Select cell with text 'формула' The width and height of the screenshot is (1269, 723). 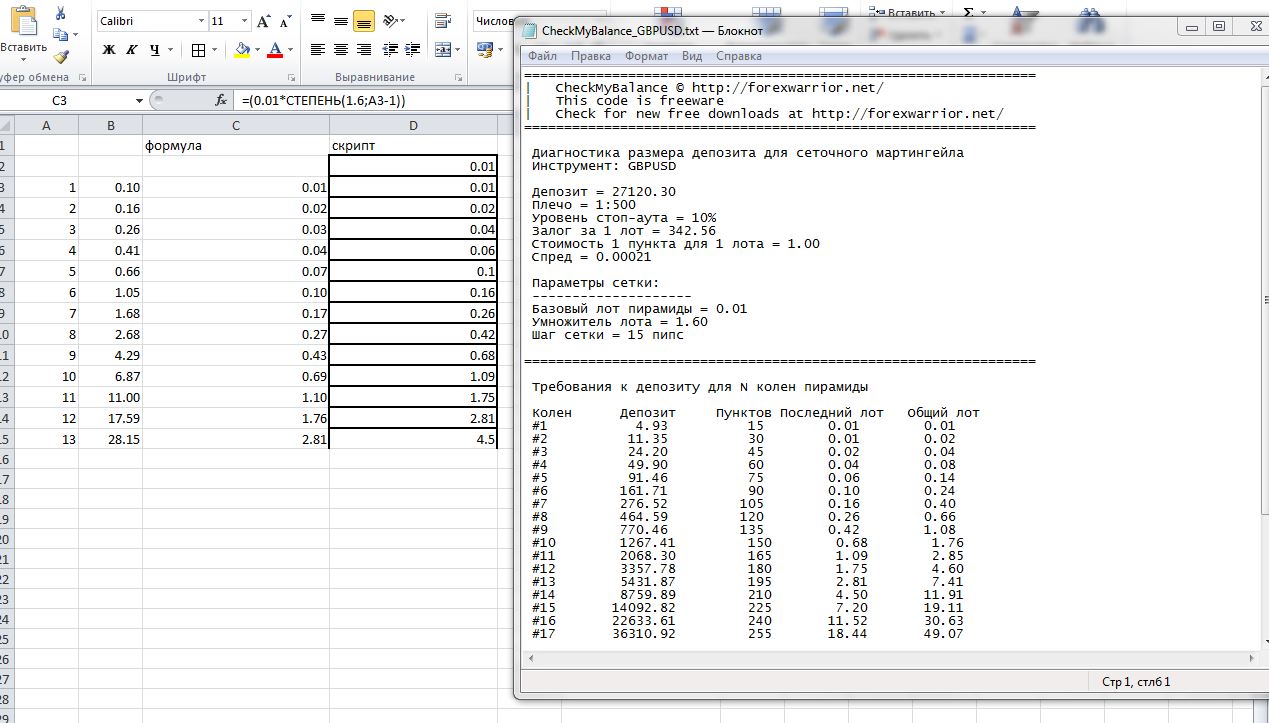235,146
